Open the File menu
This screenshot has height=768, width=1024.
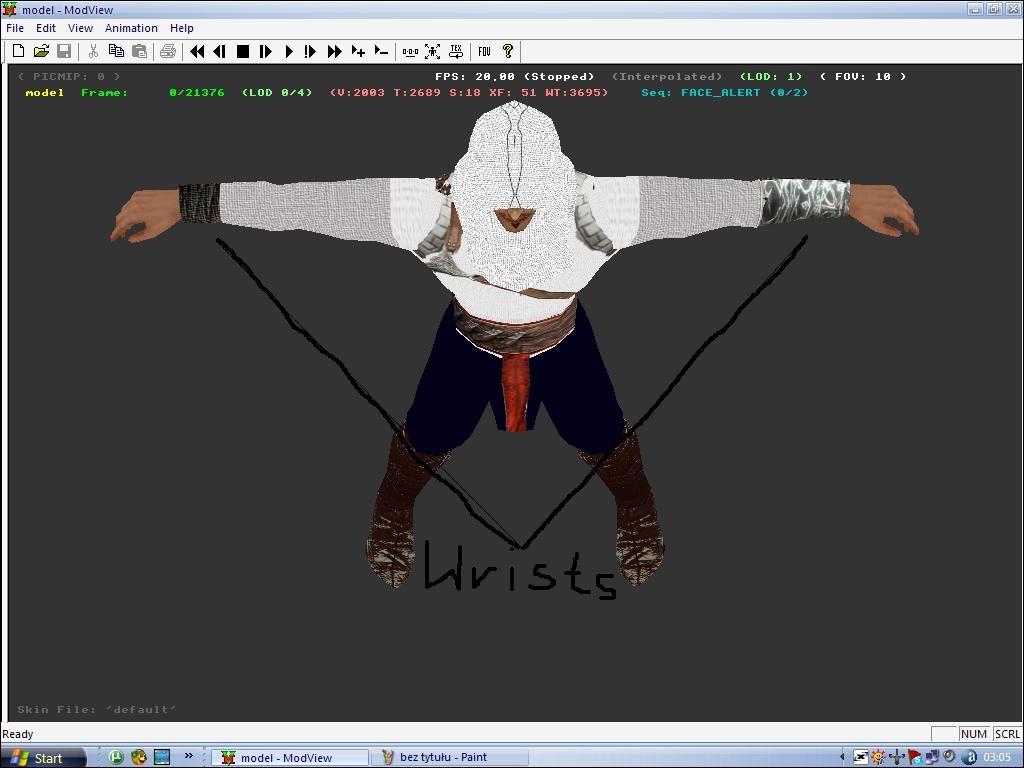(x=15, y=28)
